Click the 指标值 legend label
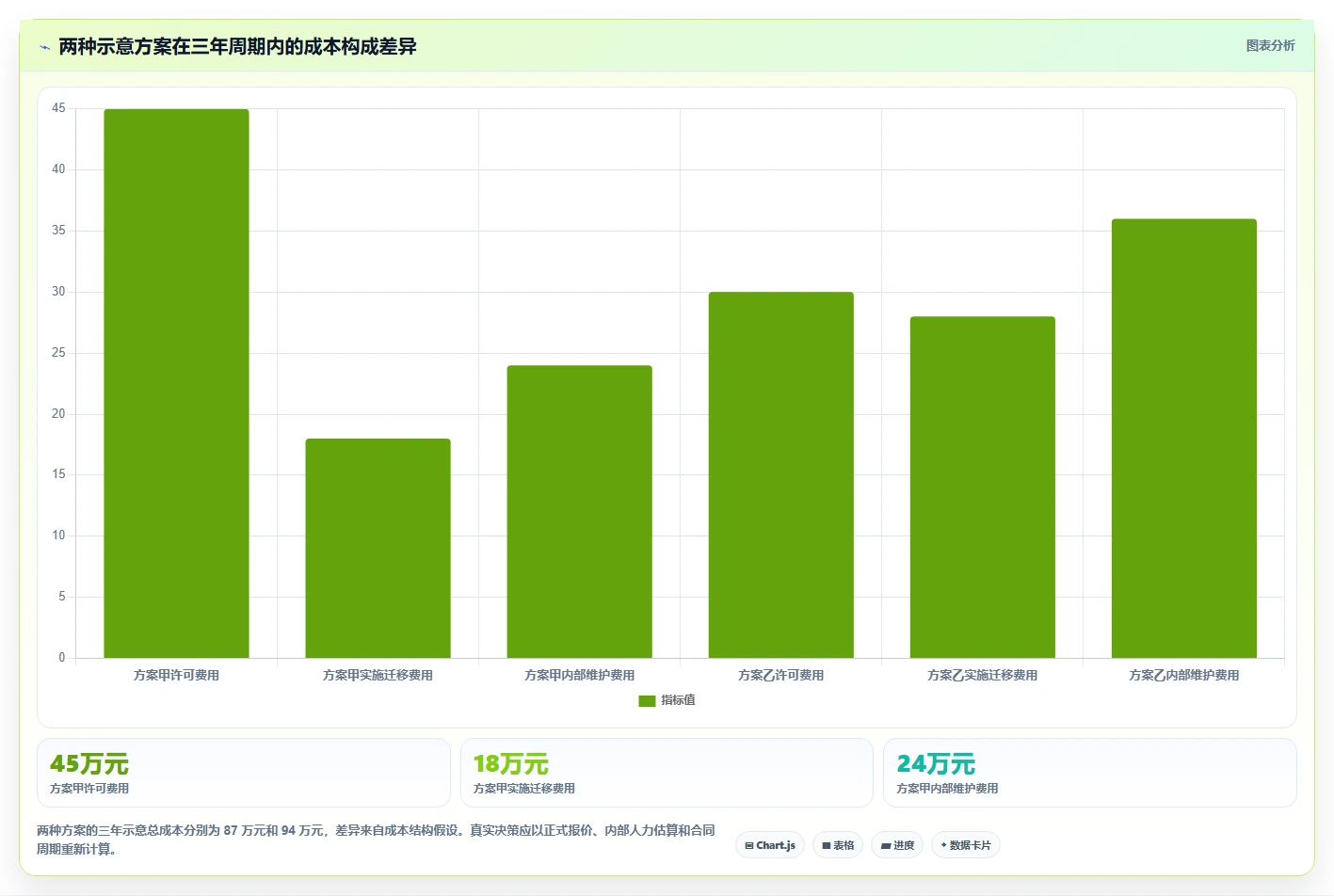Viewport: 1334px width, 896px height. pos(678,700)
